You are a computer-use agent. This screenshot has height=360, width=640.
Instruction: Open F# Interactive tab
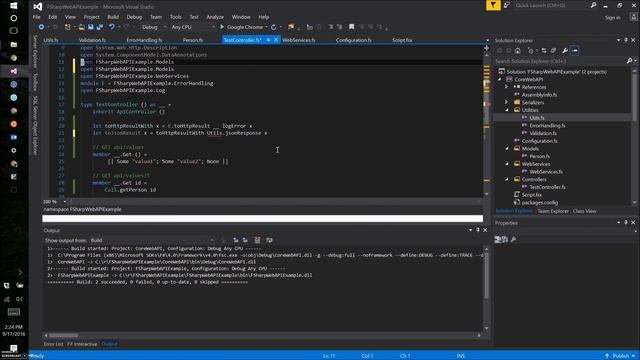point(82,344)
